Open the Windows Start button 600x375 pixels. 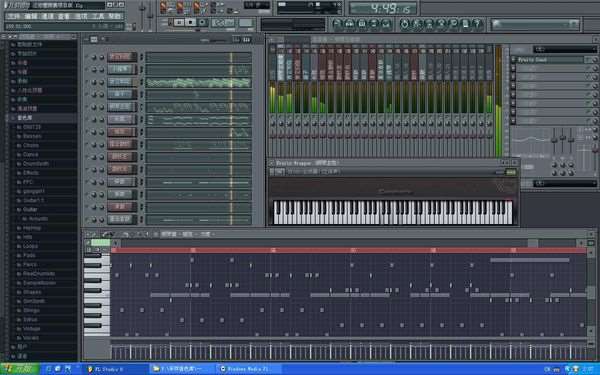[20, 369]
